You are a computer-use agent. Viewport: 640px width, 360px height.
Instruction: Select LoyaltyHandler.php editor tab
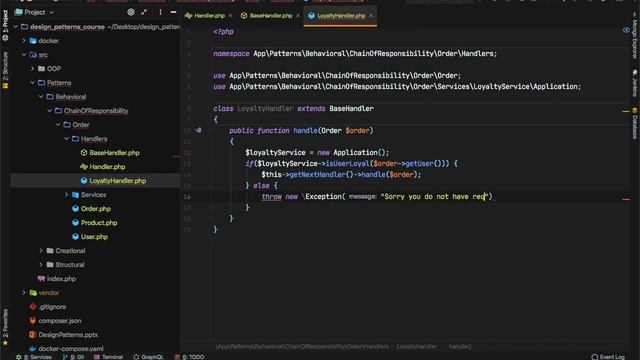(x=341, y=16)
